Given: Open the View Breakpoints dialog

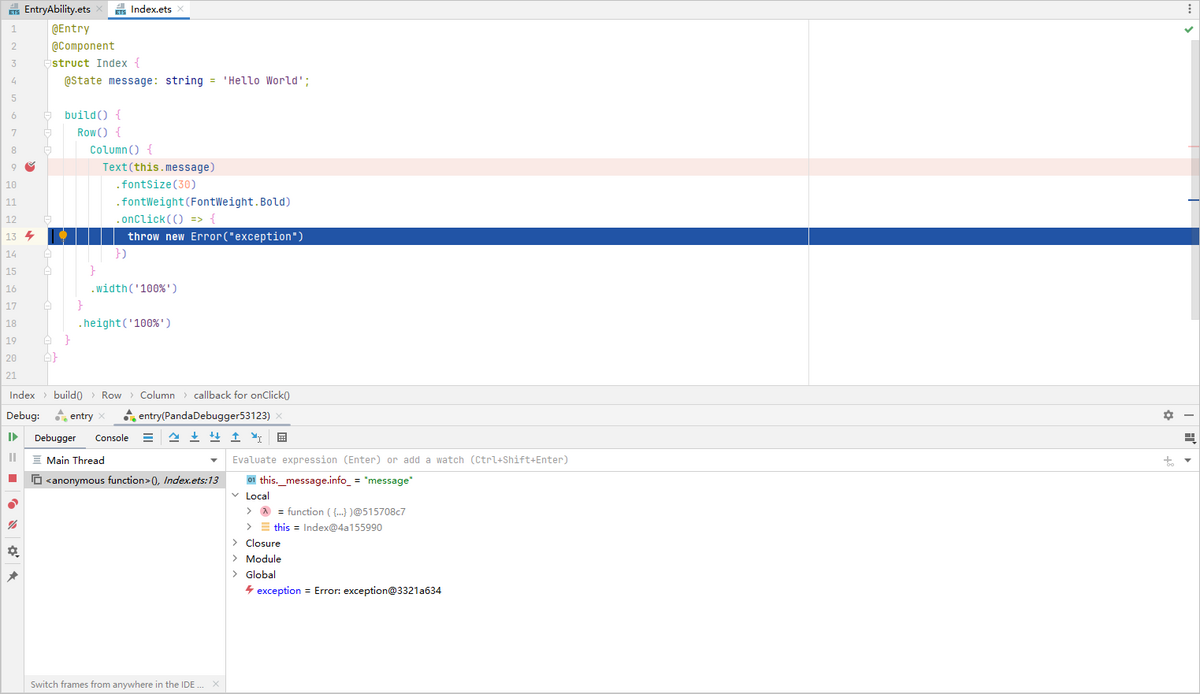Looking at the screenshot, I should coord(13,503).
